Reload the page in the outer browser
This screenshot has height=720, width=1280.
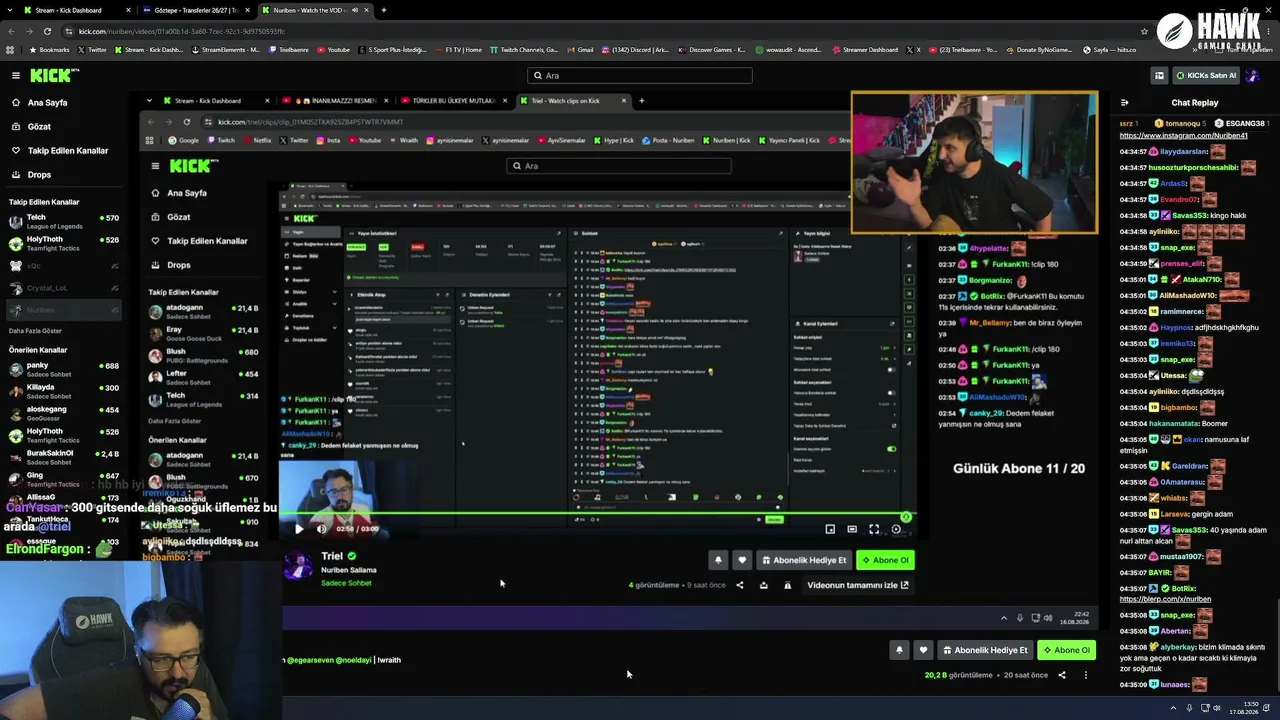click(x=47, y=31)
